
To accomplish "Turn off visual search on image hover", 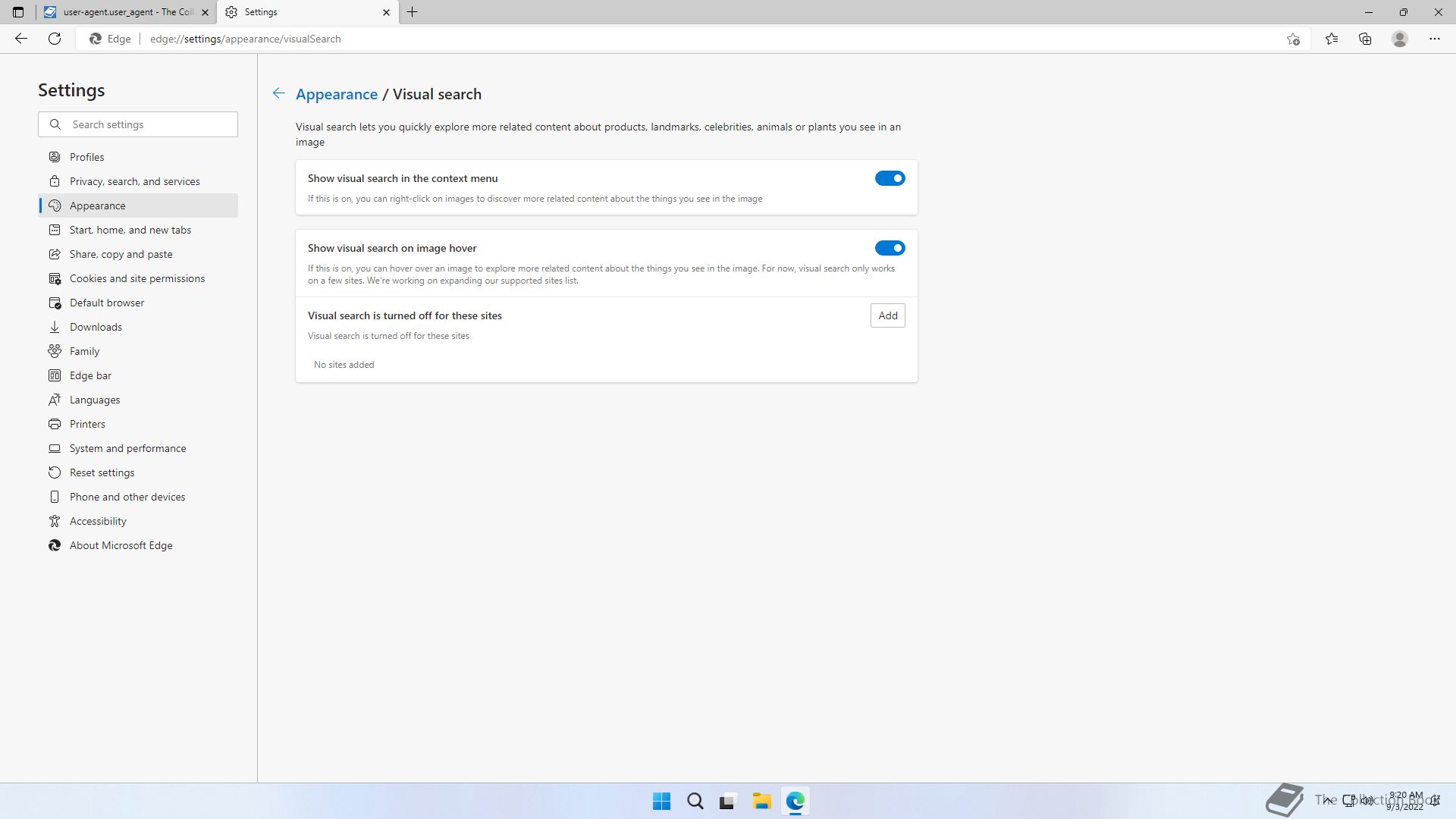I will click(890, 248).
